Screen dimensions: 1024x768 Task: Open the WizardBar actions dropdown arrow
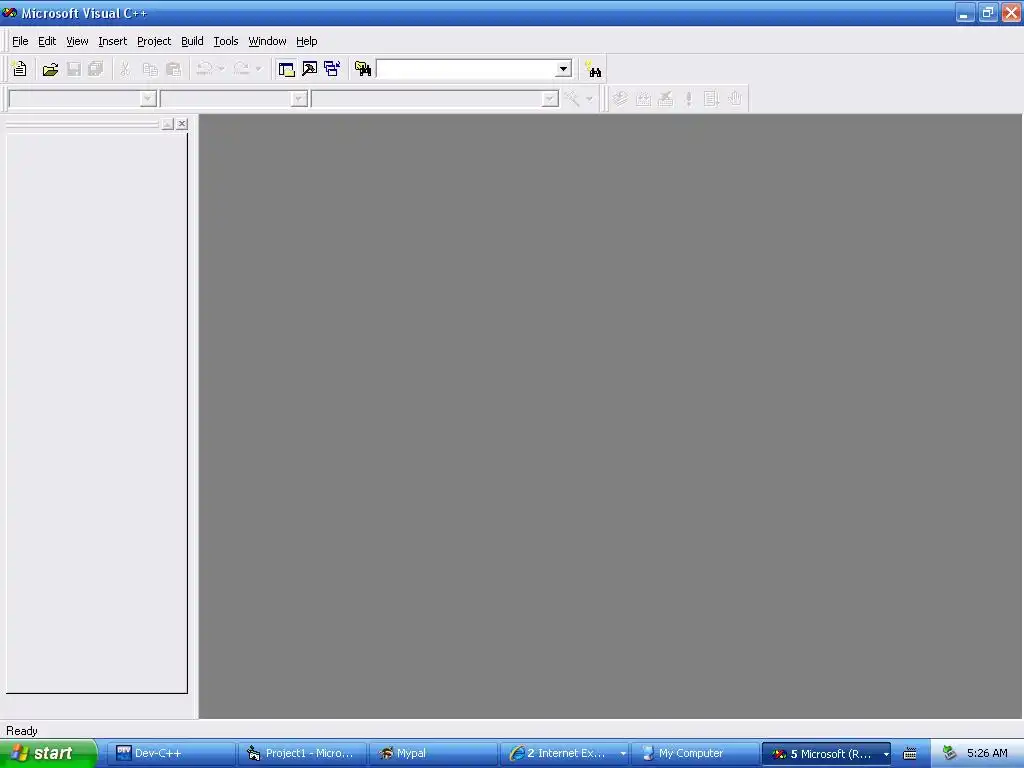[x=589, y=99]
